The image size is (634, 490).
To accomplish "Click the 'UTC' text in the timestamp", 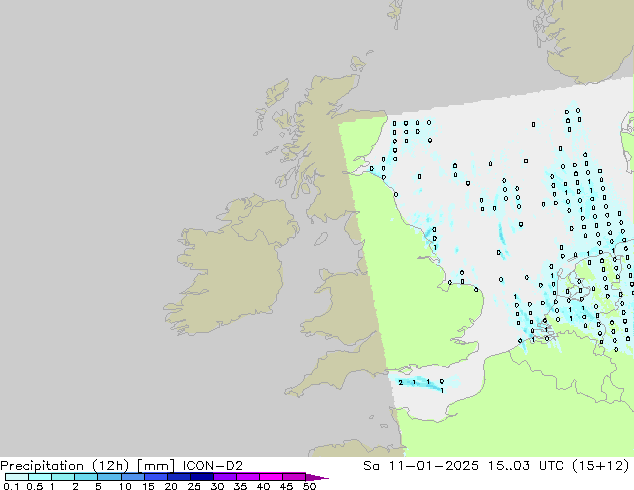I will tap(552, 466).
